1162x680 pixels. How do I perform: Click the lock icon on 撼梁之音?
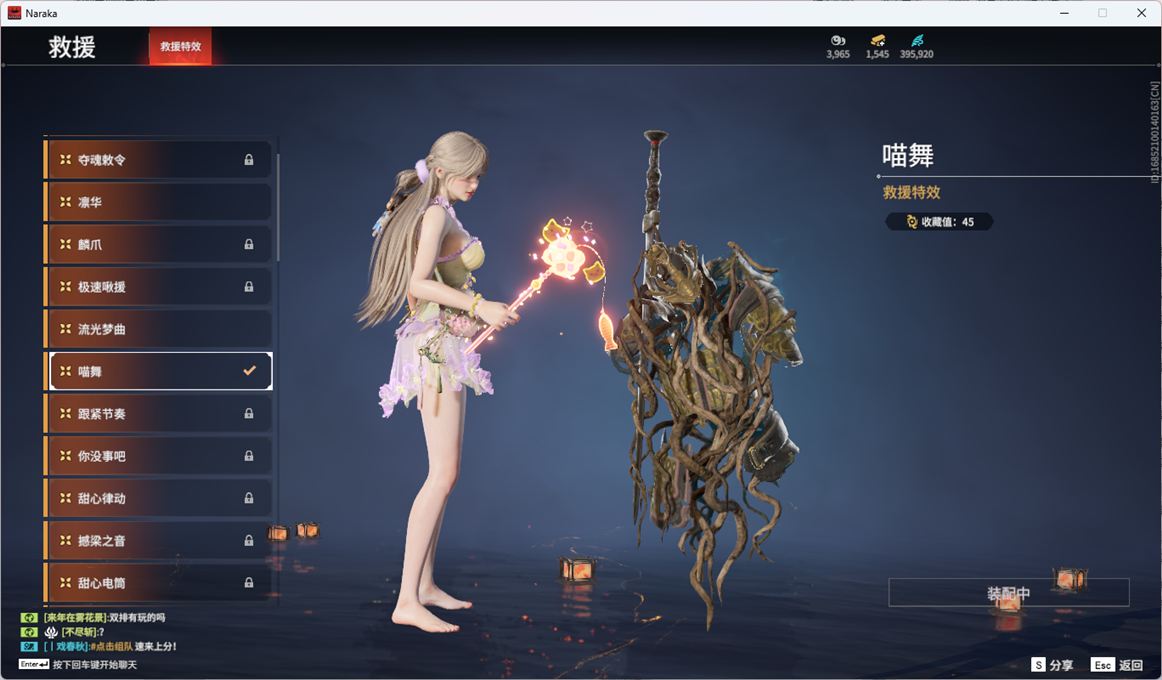(x=249, y=540)
